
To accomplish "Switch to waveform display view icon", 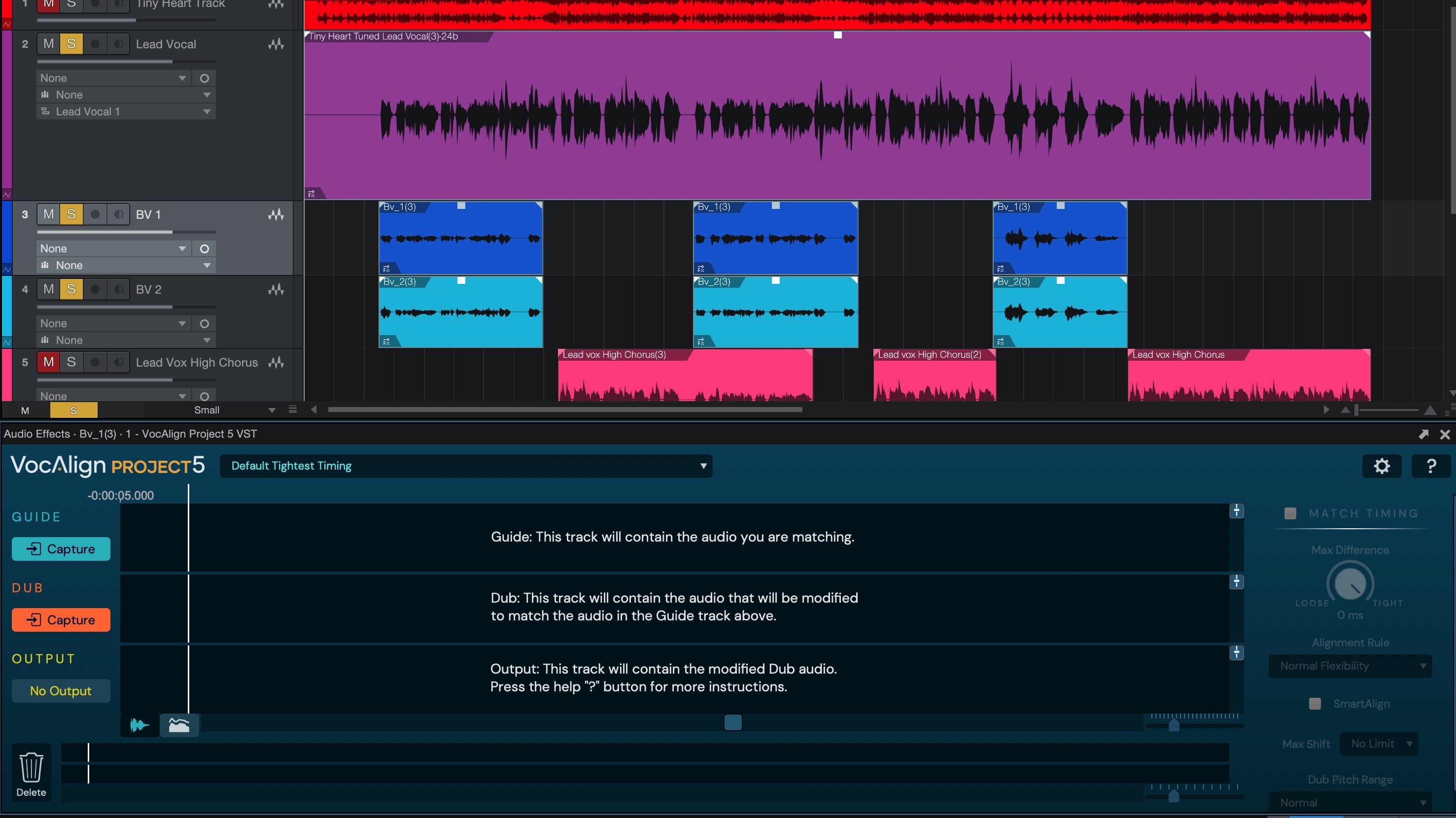I will [139, 725].
